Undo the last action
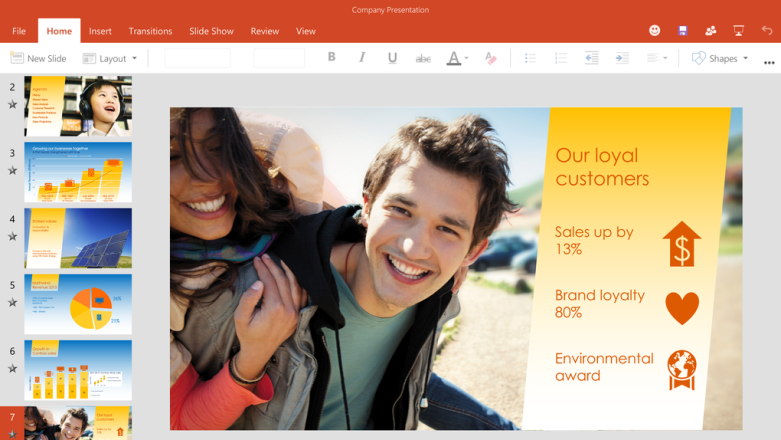The image size is (781, 440). 767,31
